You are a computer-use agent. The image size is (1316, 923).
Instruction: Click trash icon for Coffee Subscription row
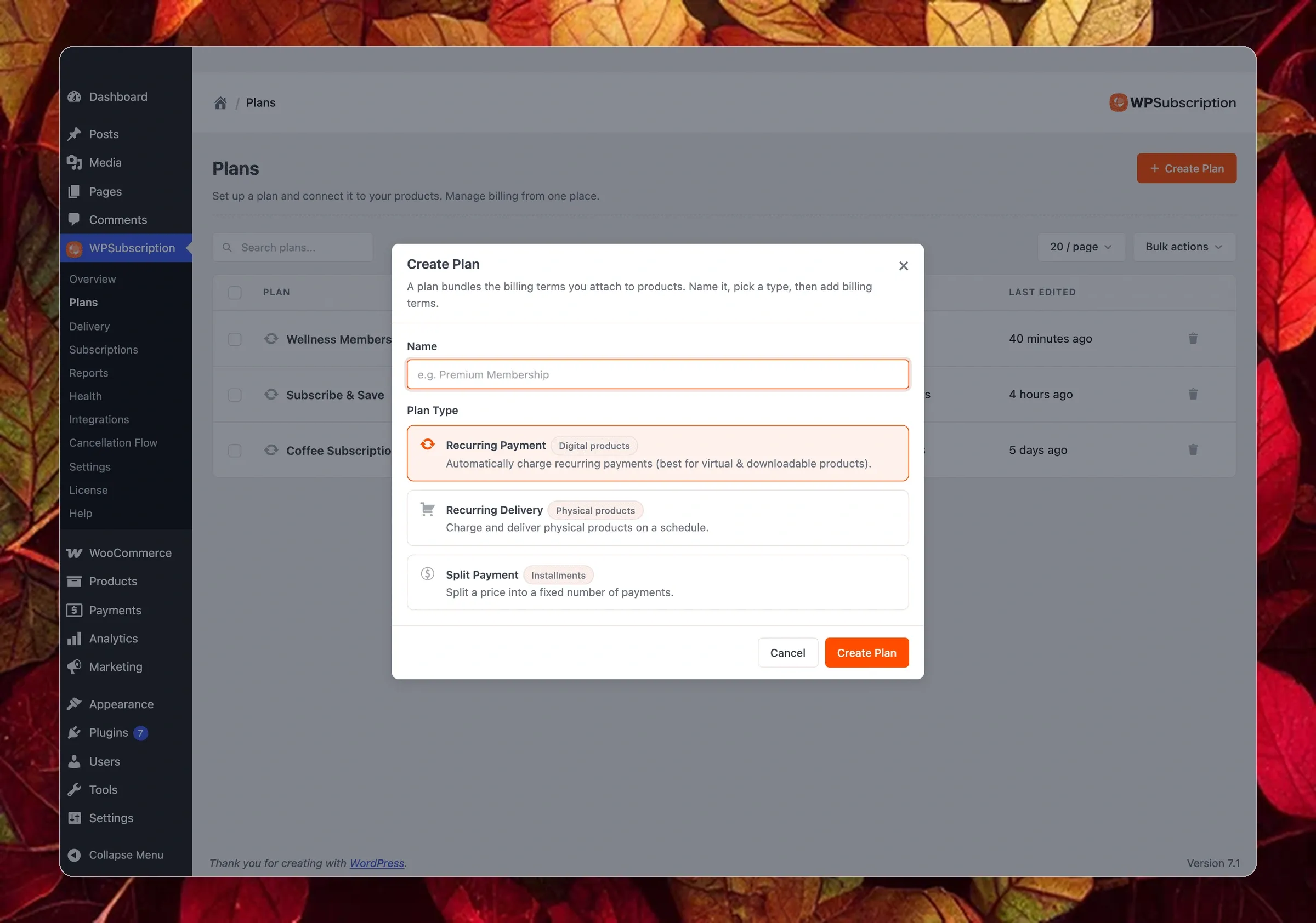[1193, 450]
